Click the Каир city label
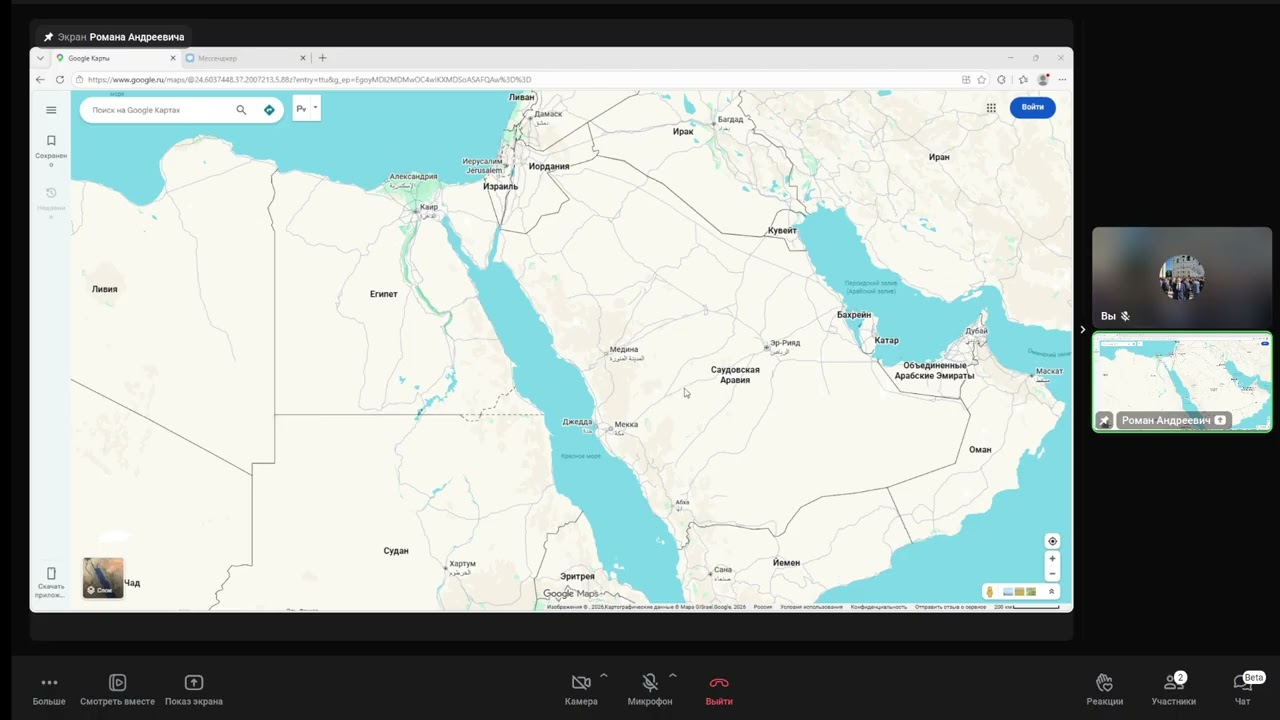Viewport: 1280px width, 720px height. click(x=429, y=207)
